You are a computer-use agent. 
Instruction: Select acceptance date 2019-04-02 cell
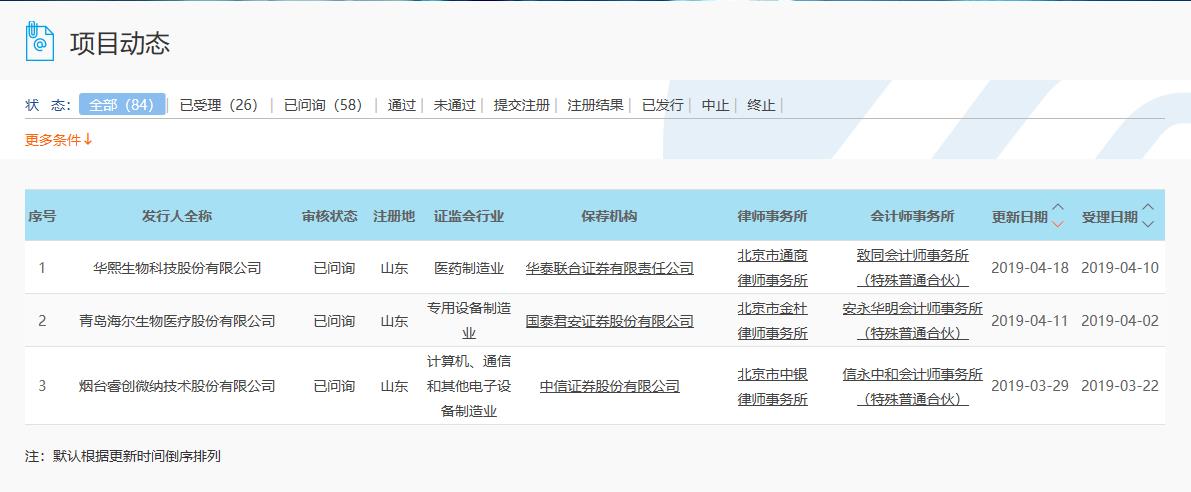tap(1120, 321)
